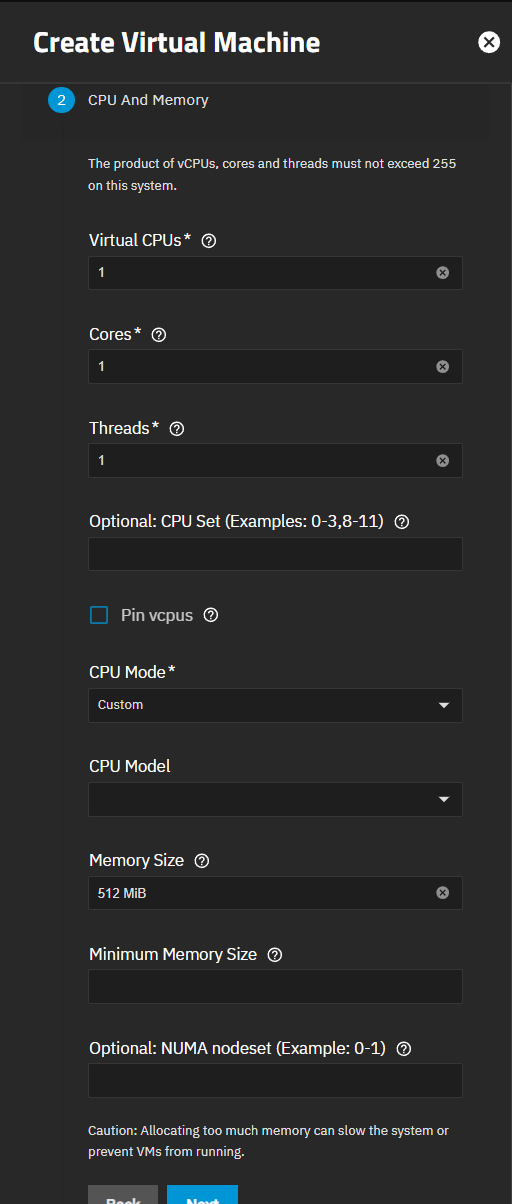The height and width of the screenshot is (1204, 512).
Task: Clear the Virtual CPUs value
Action: click(443, 273)
